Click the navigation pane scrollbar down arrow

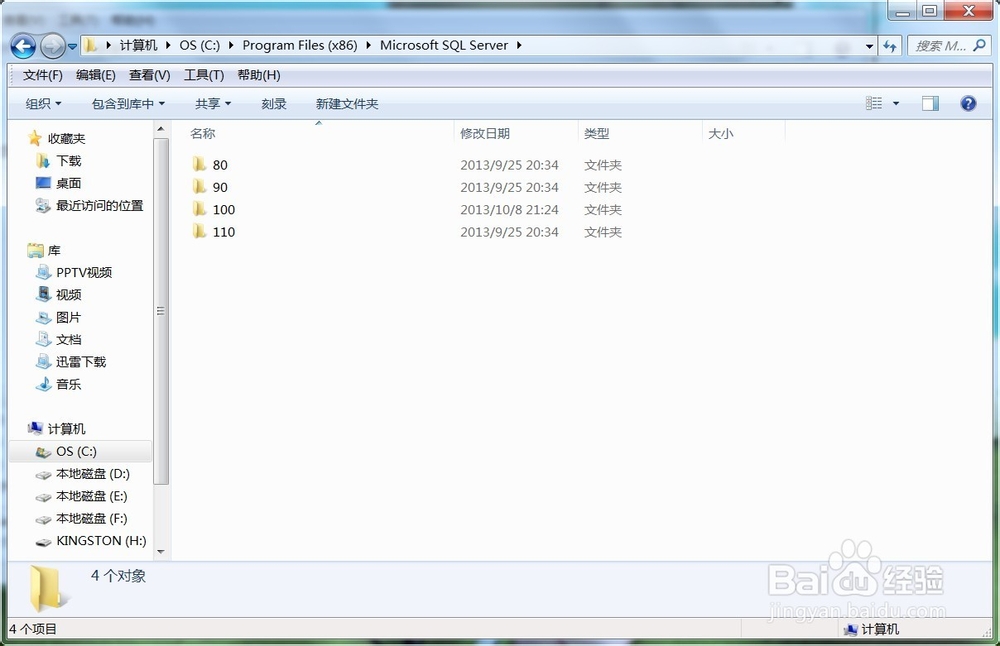[x=161, y=552]
